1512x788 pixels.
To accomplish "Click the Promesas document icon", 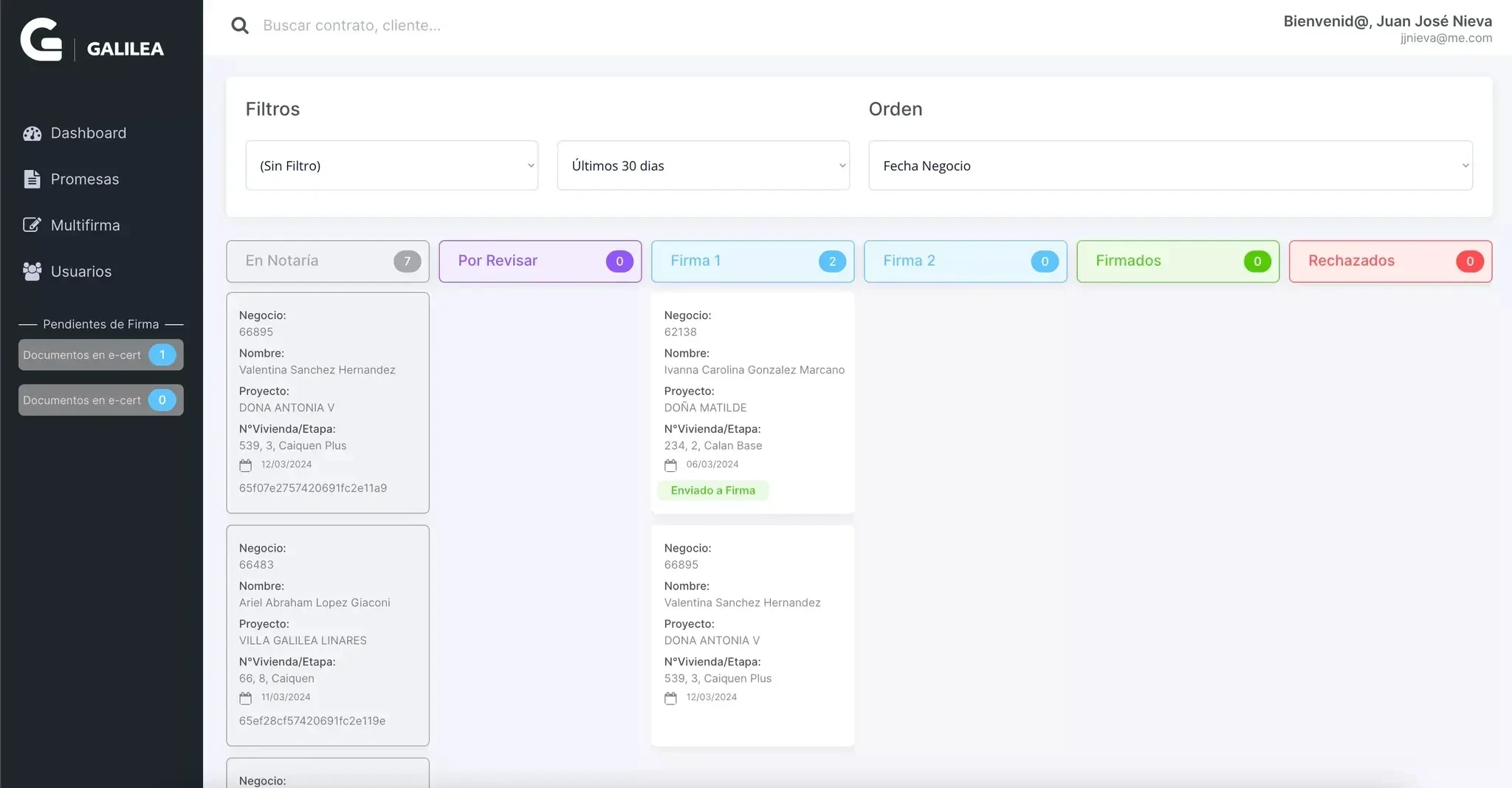I will pos(32,179).
